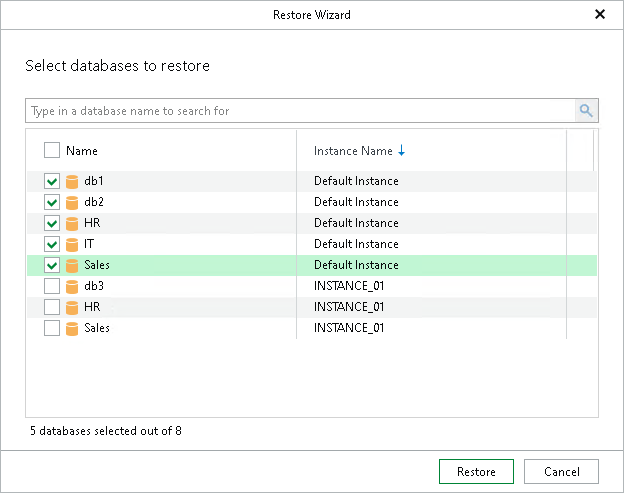Close the Restore Wizard dialog
The width and height of the screenshot is (624, 493).
point(600,15)
